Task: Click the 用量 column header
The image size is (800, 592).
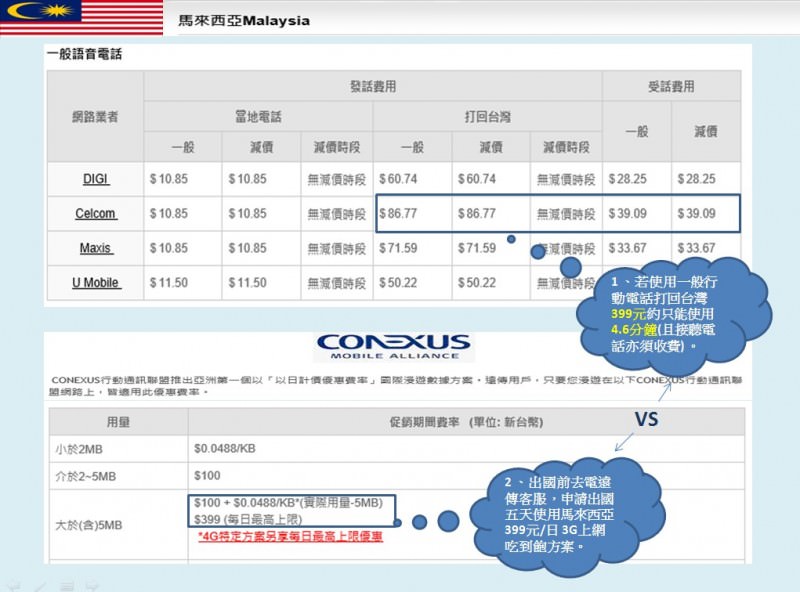Action: tap(118, 422)
